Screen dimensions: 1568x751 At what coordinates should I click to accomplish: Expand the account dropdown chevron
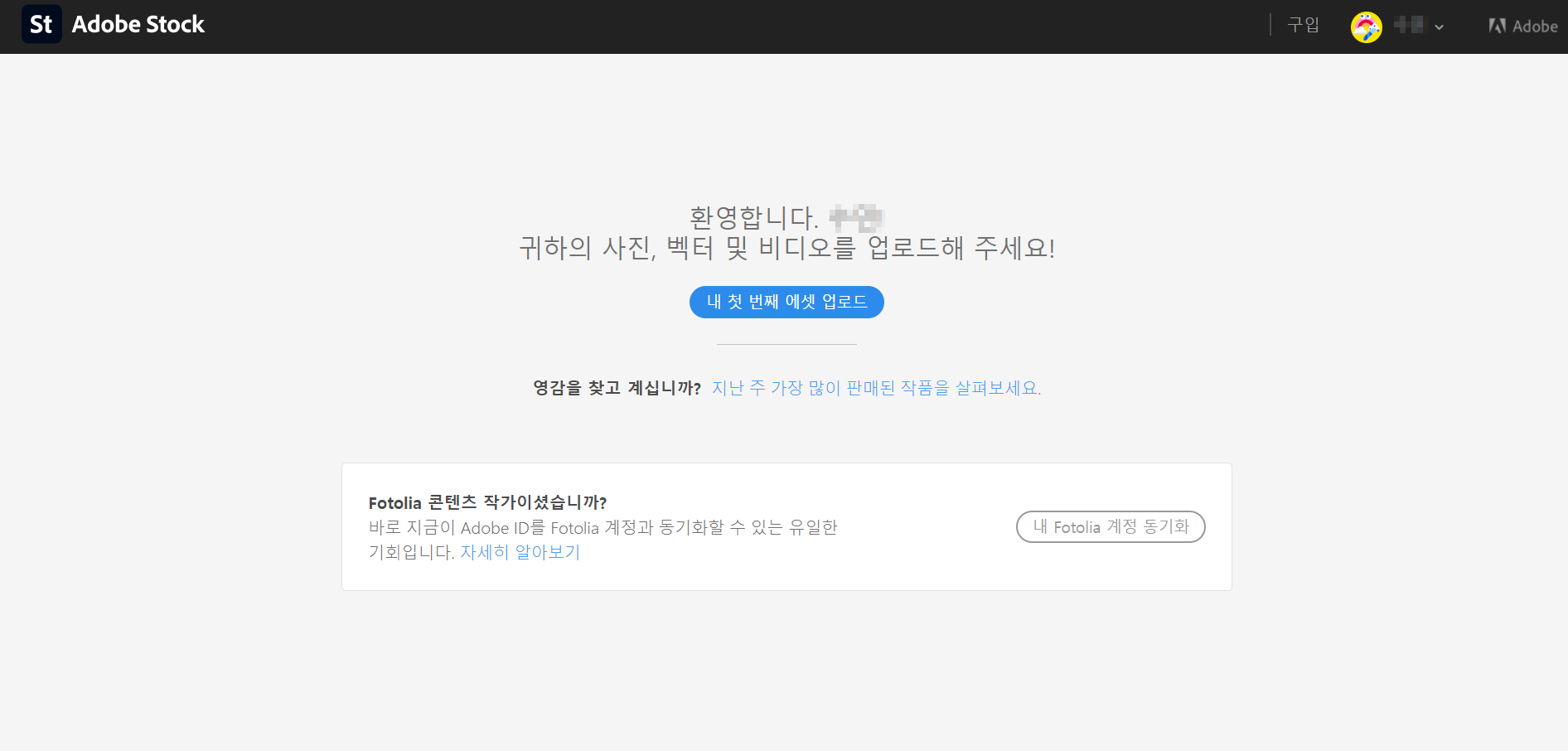pos(1440,26)
